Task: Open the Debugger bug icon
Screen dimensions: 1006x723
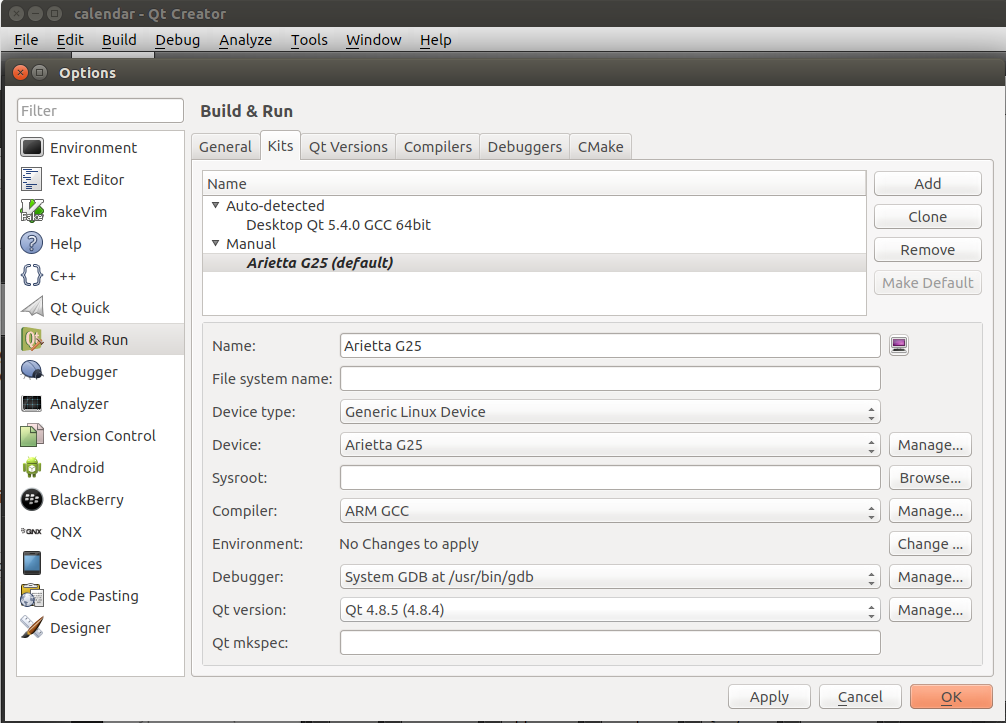Action: coord(31,371)
